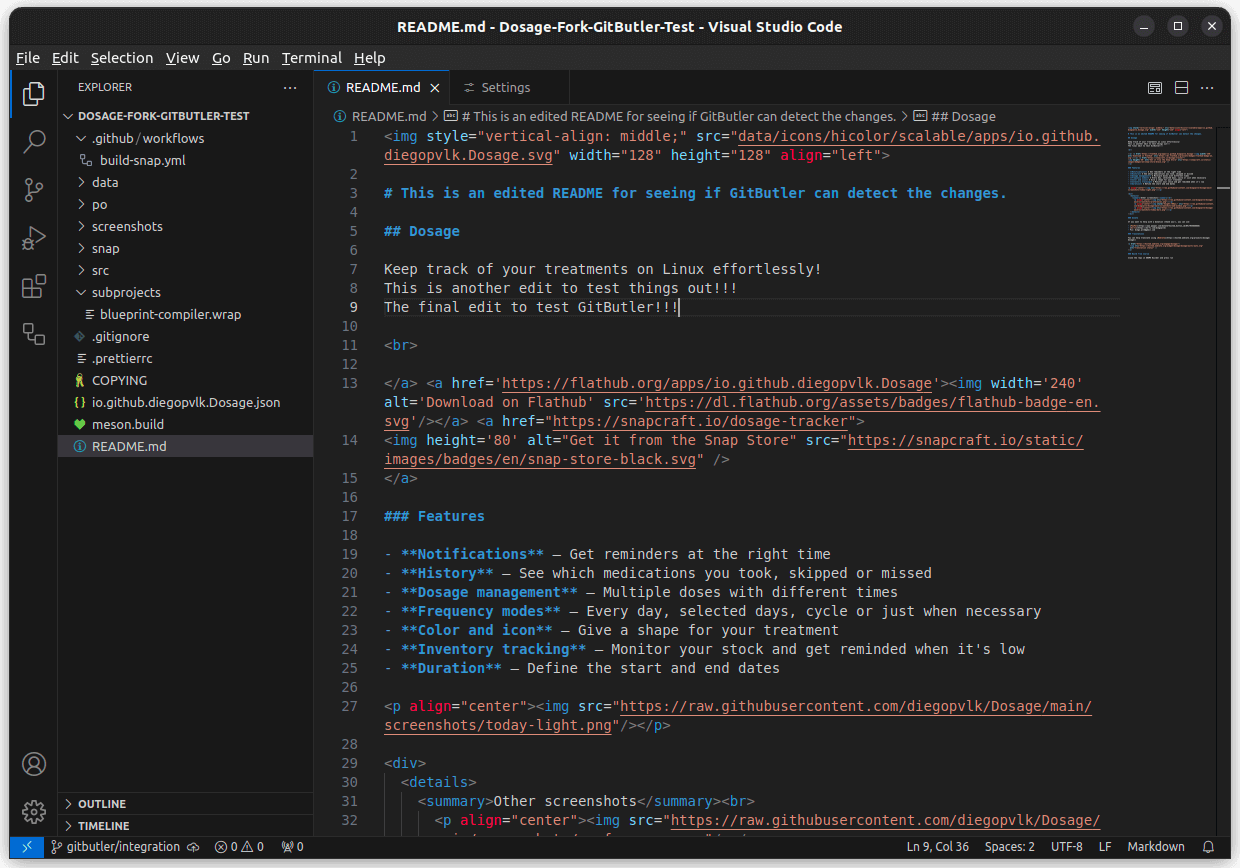
Task: Click the sync changes cloud icon
Action: click(x=193, y=846)
